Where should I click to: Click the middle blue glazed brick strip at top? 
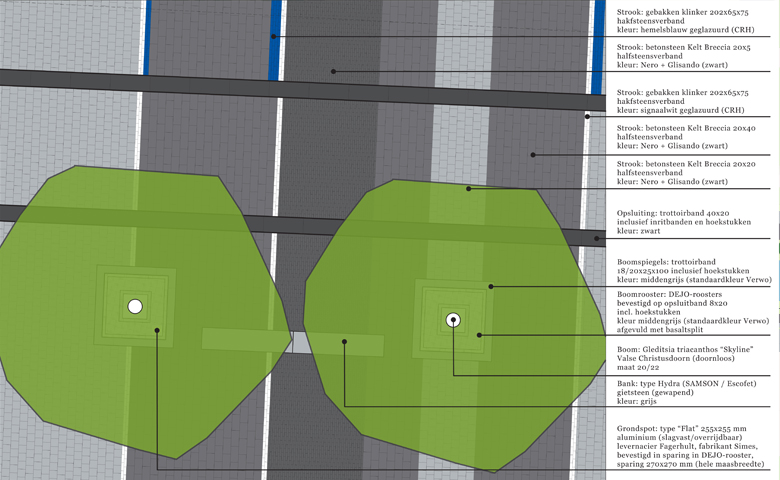click(275, 40)
